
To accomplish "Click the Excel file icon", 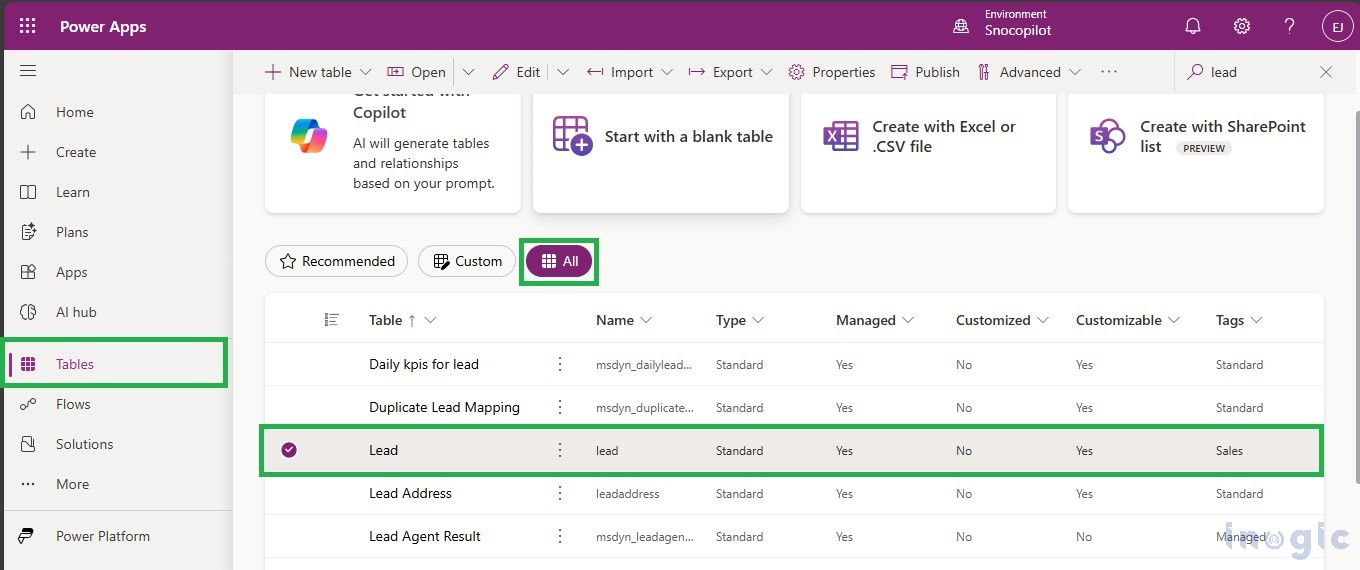I will coord(841,136).
